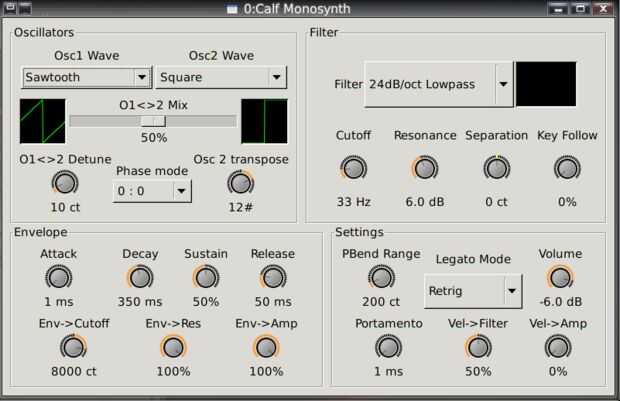Open the window menu icon in title bar
This screenshot has height=401, width=620.
click(10, 8)
